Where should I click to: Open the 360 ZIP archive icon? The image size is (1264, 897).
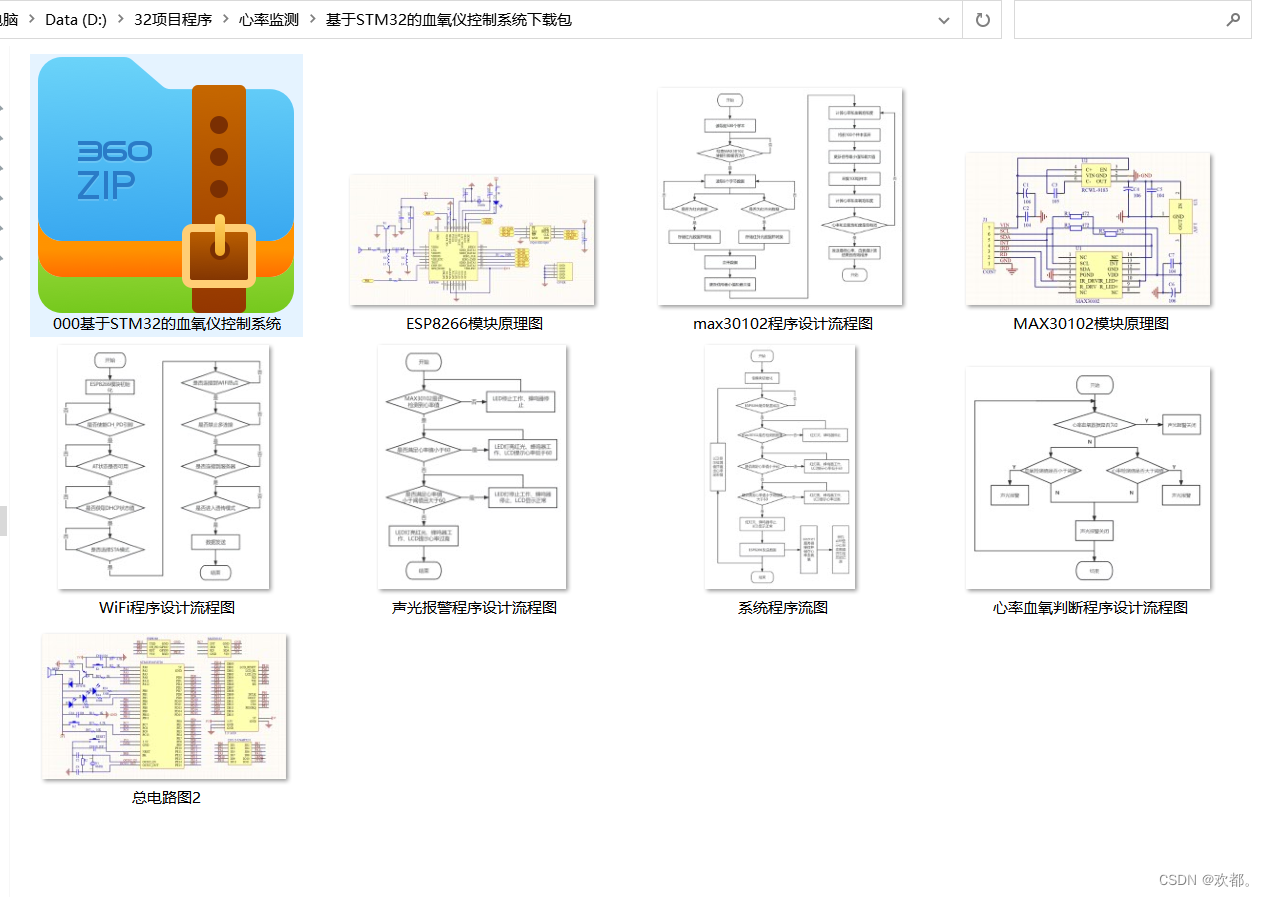click(x=166, y=187)
